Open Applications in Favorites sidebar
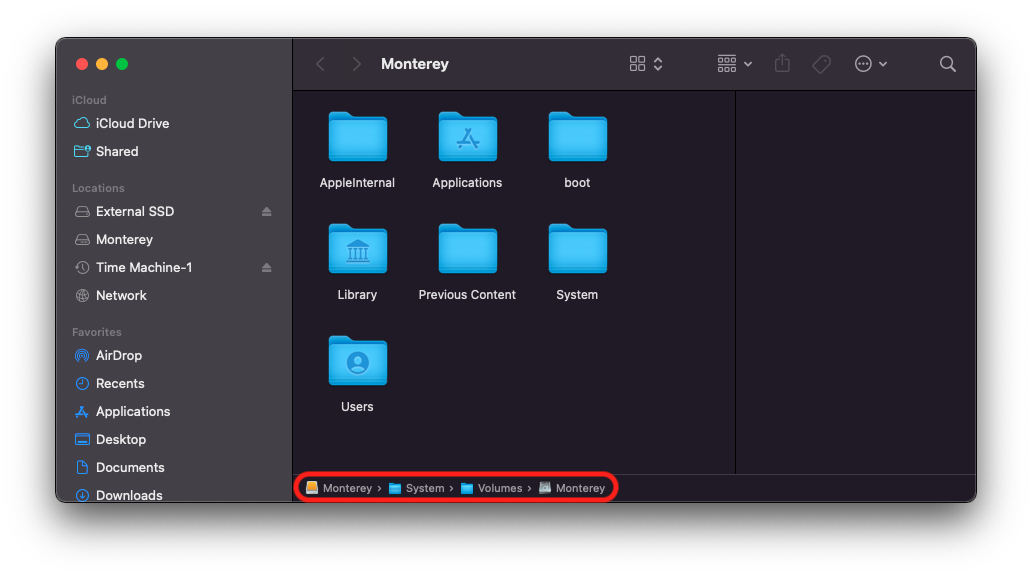The height and width of the screenshot is (576, 1032). coord(122,411)
